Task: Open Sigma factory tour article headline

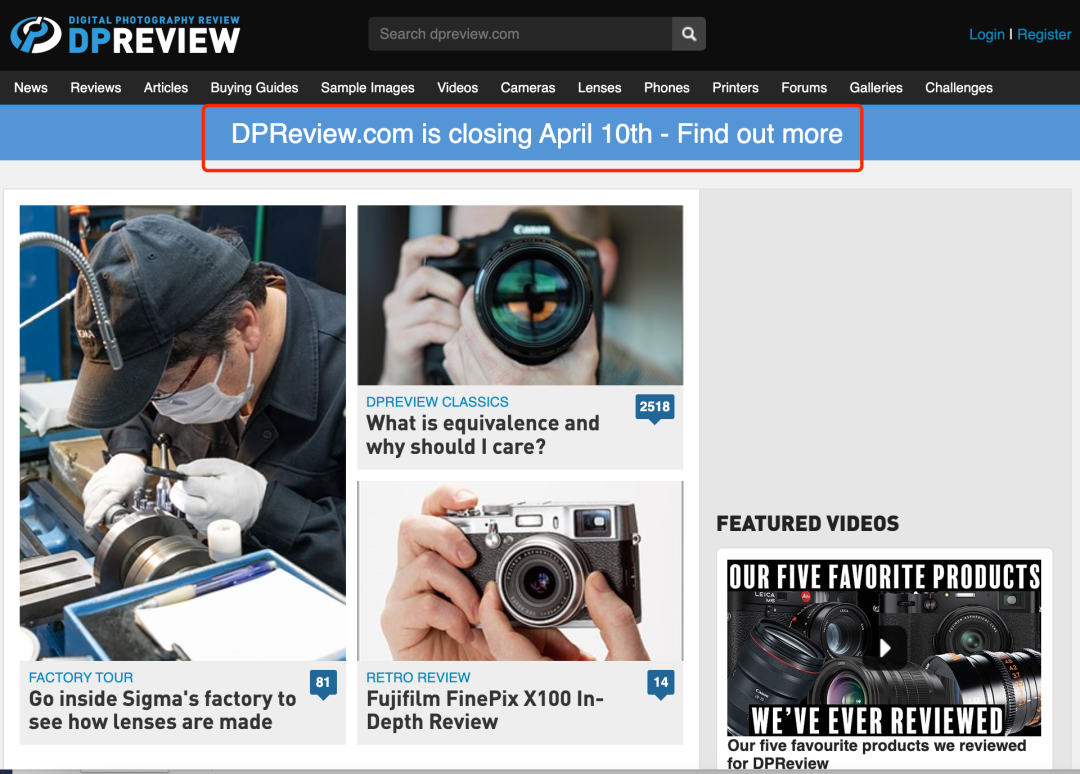Action: point(163,710)
